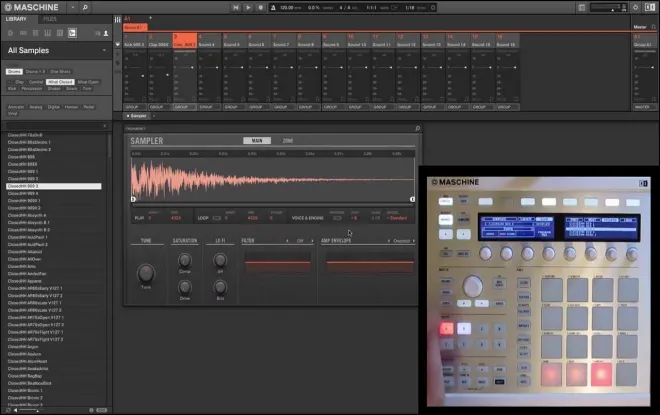Screen dimensions: 660x415
Task: Toggle the Master headphone cue icon
Action: coord(653,27)
